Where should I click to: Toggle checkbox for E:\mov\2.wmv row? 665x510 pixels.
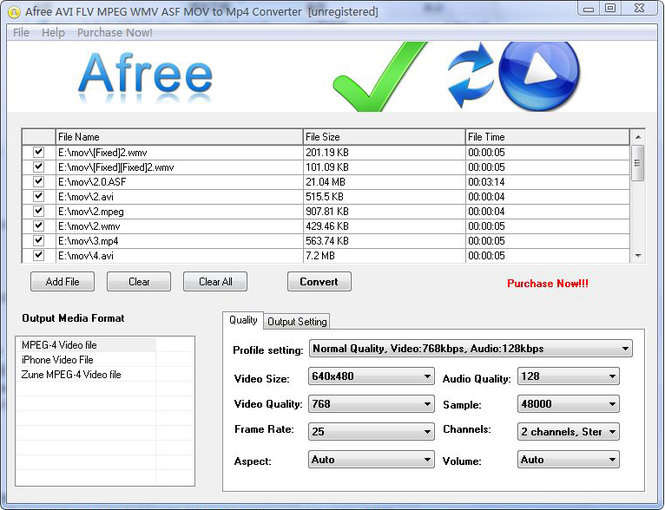tap(39, 226)
